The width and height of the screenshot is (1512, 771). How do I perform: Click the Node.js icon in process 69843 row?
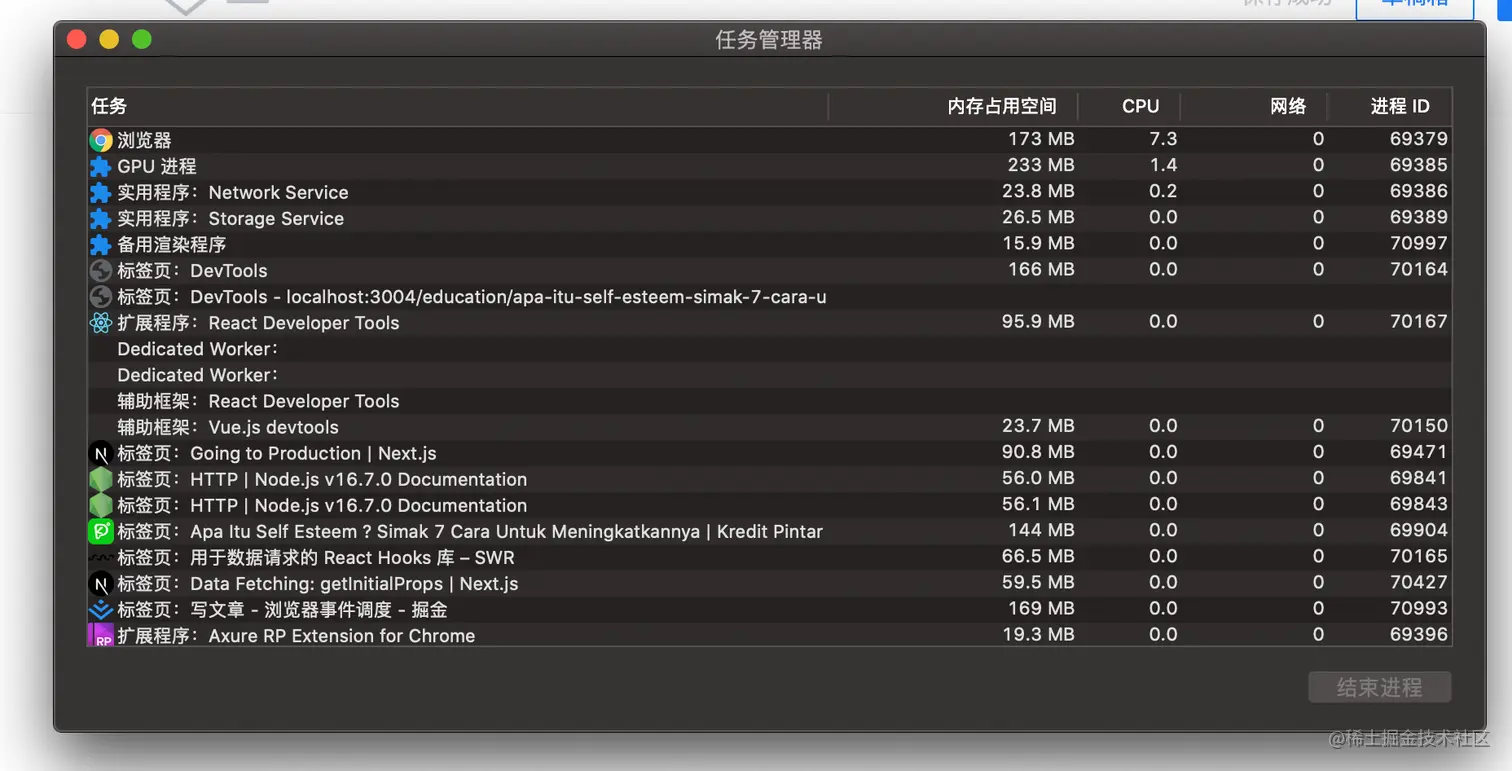100,505
